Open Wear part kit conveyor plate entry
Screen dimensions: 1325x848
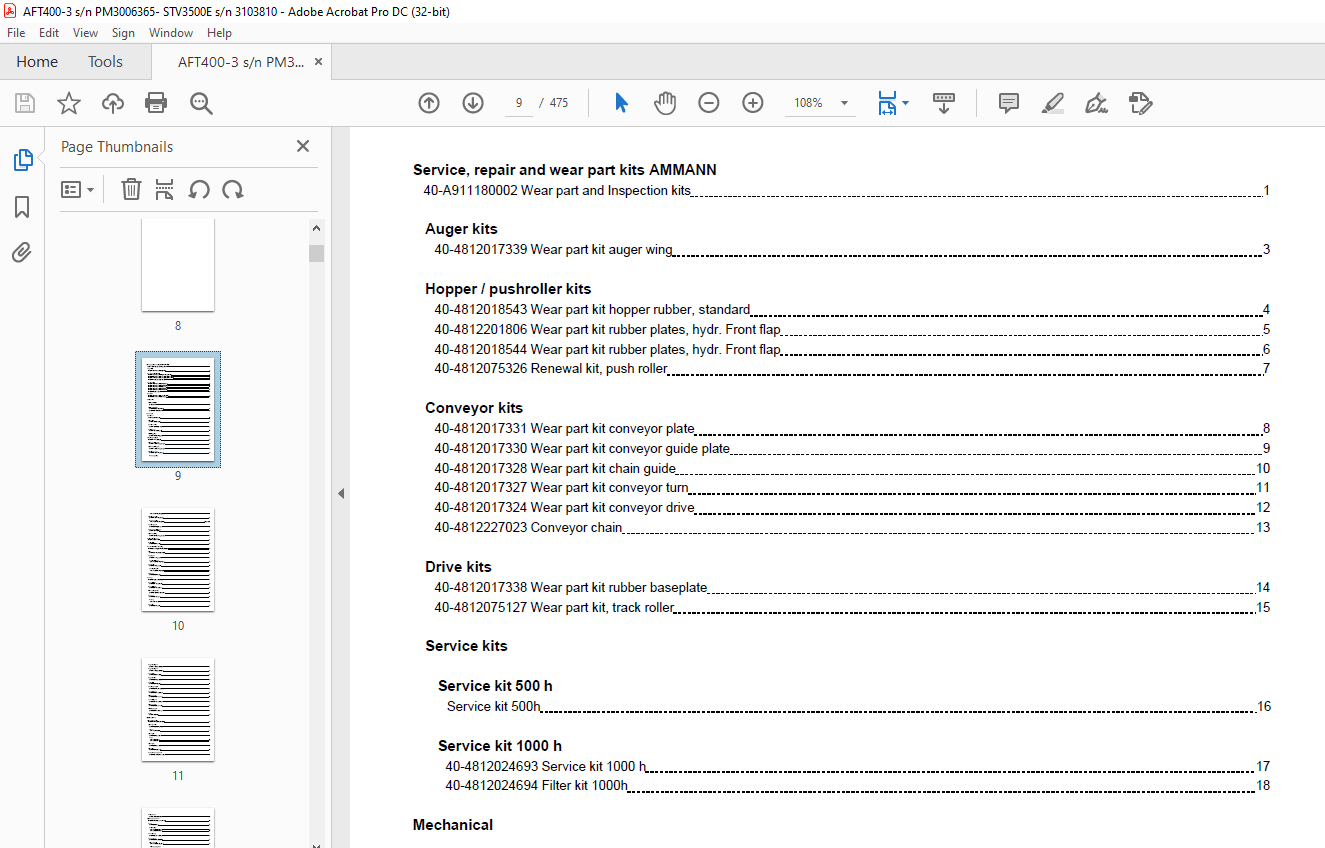[x=852, y=429]
